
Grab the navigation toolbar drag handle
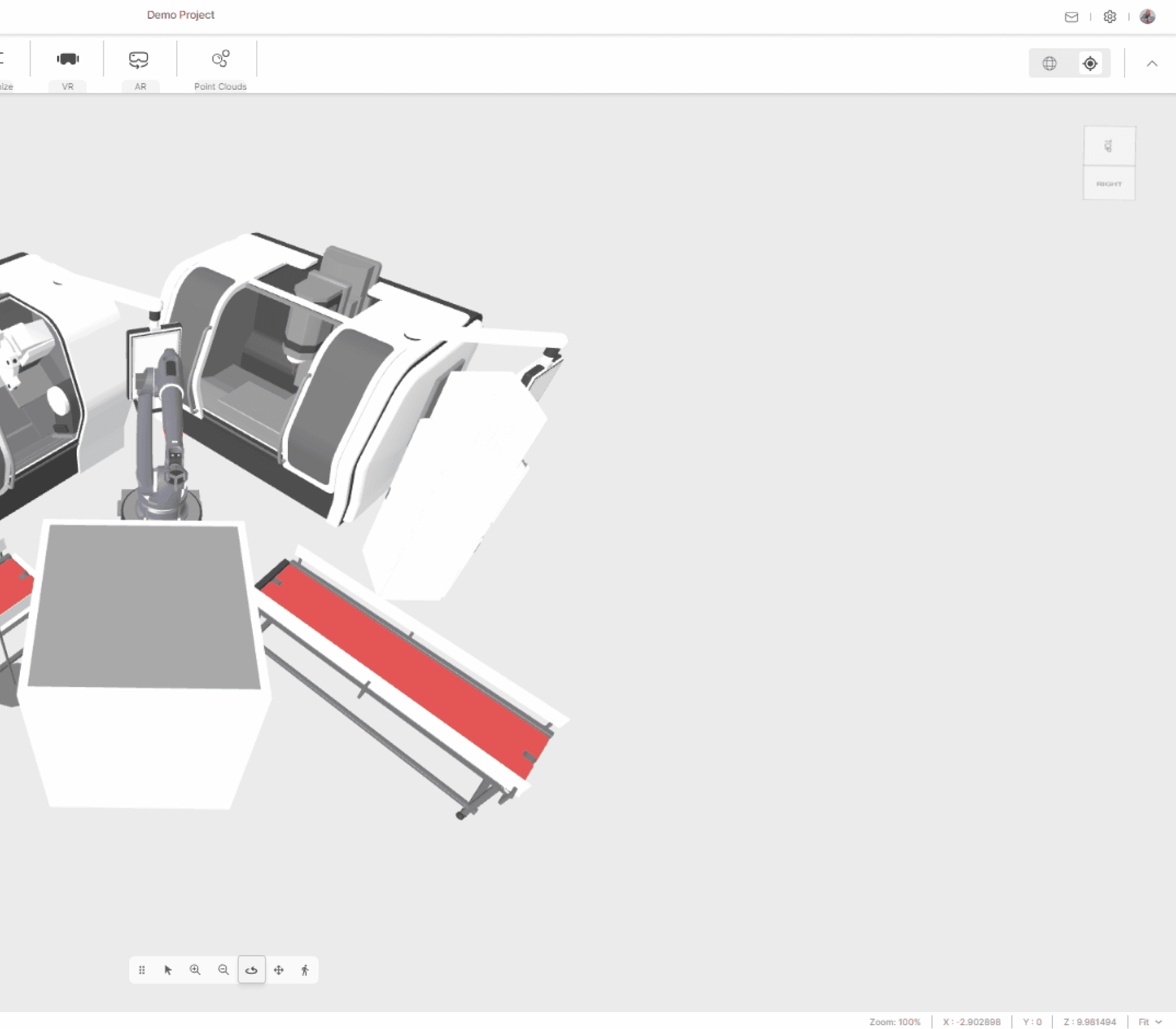pyautogui.click(x=142, y=970)
